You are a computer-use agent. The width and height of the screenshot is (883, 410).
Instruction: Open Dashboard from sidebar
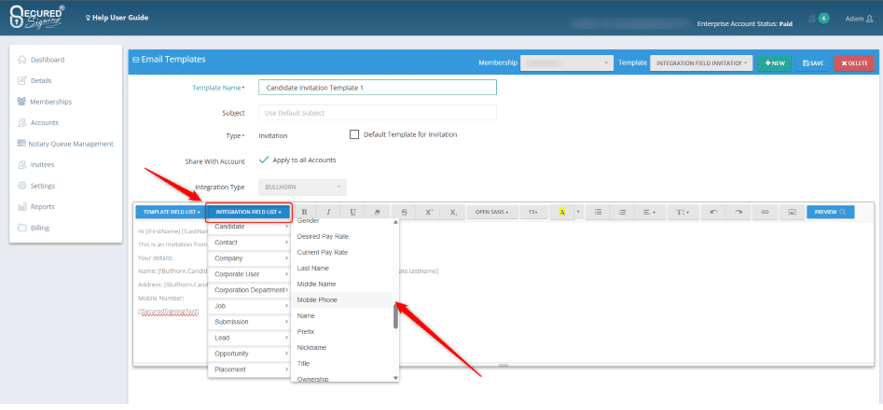41,60
